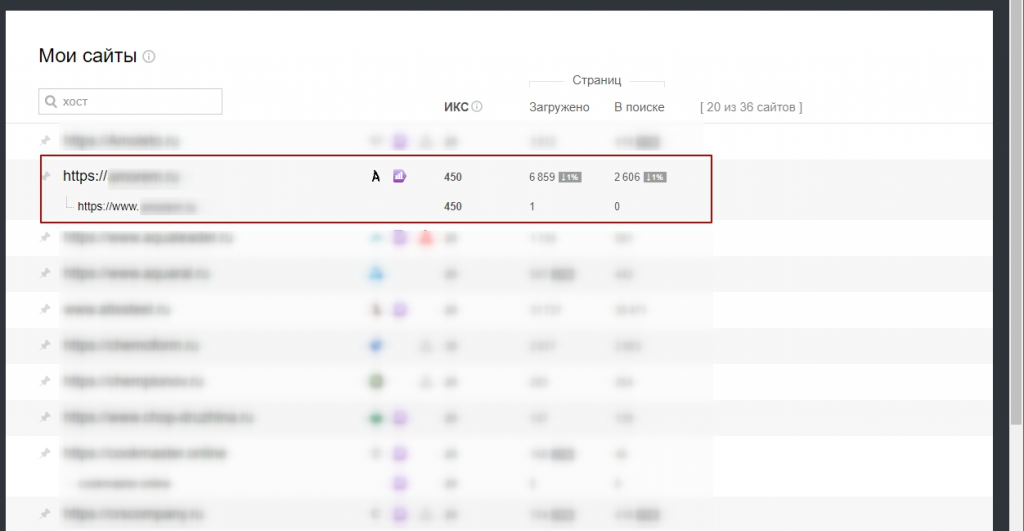This screenshot has height=531, width=1024.
Task: Toggle the pin for the aqualeader.ru site
Action: coord(45,239)
